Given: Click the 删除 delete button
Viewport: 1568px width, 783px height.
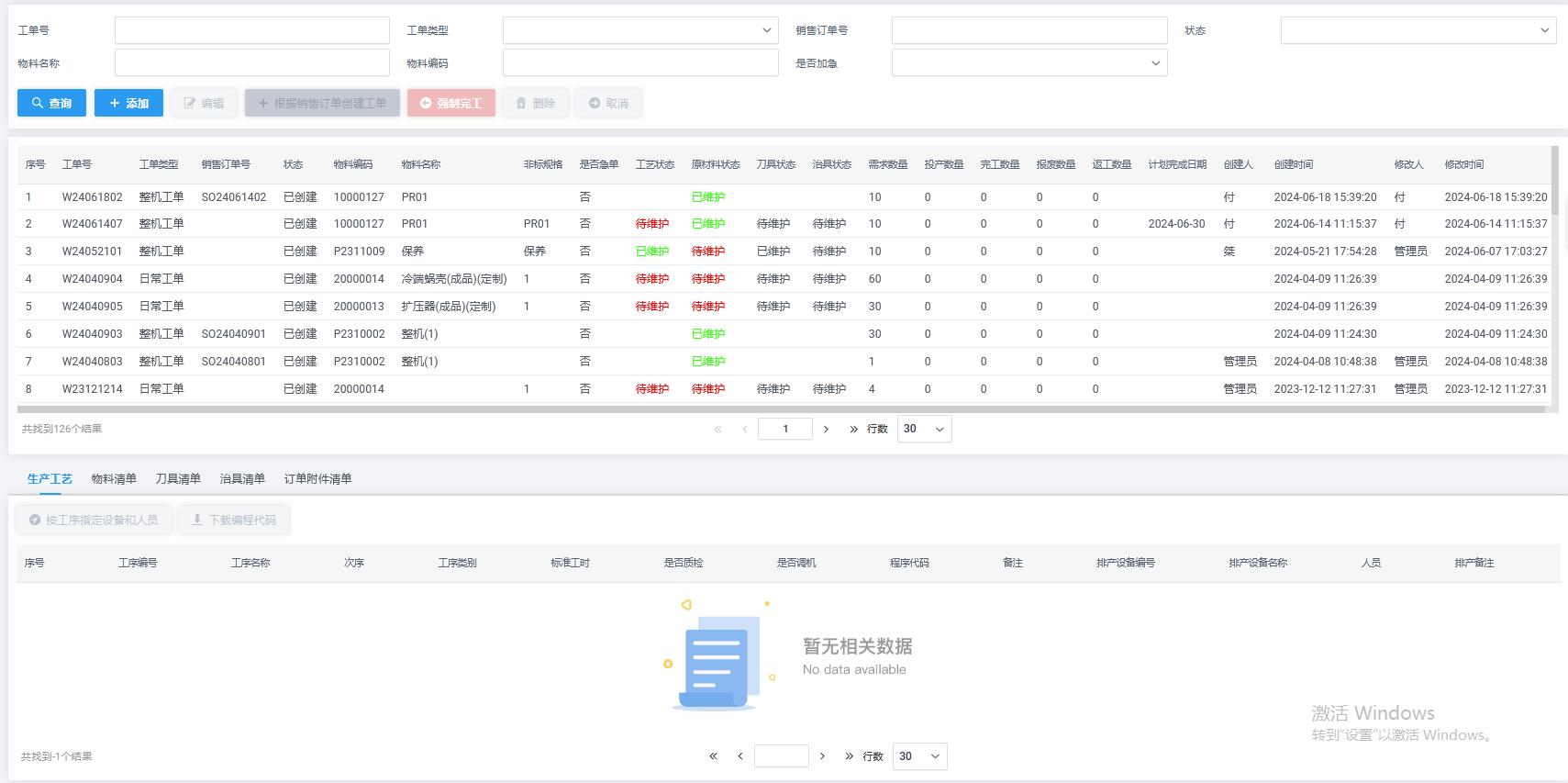Looking at the screenshot, I should click(x=535, y=103).
